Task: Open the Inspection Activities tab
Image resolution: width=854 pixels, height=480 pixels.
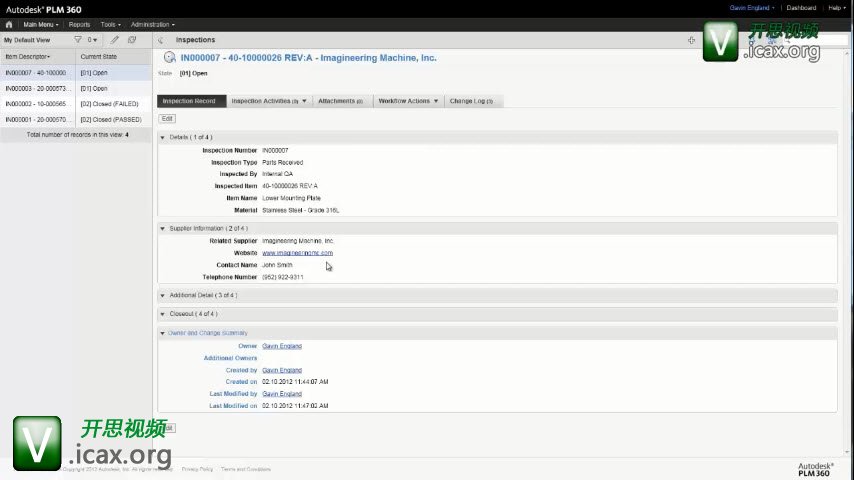Action: point(269,101)
